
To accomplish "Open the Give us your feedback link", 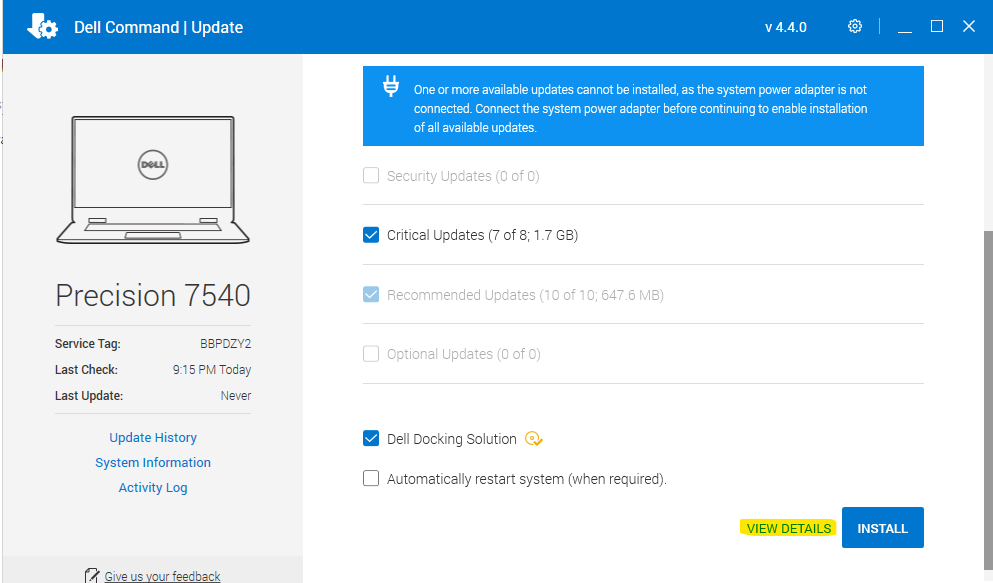I will [162, 576].
